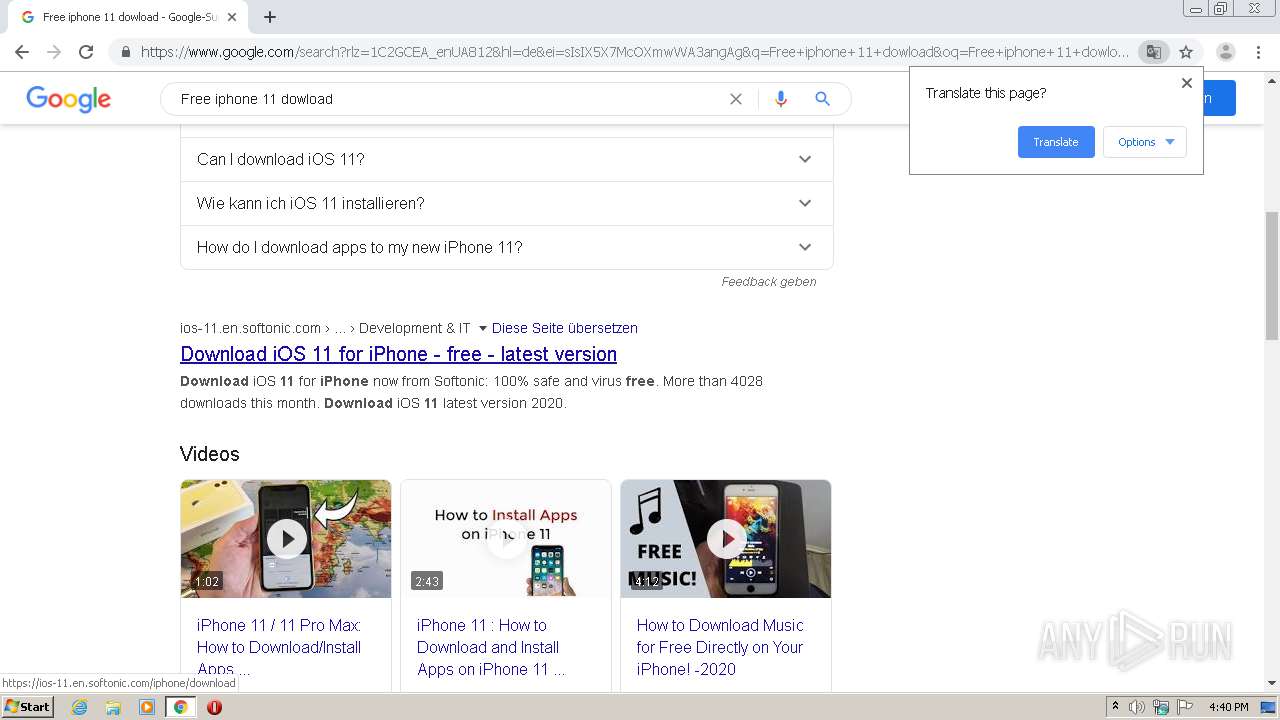
Task: Open the volume control in tray
Action: pos(1137,707)
